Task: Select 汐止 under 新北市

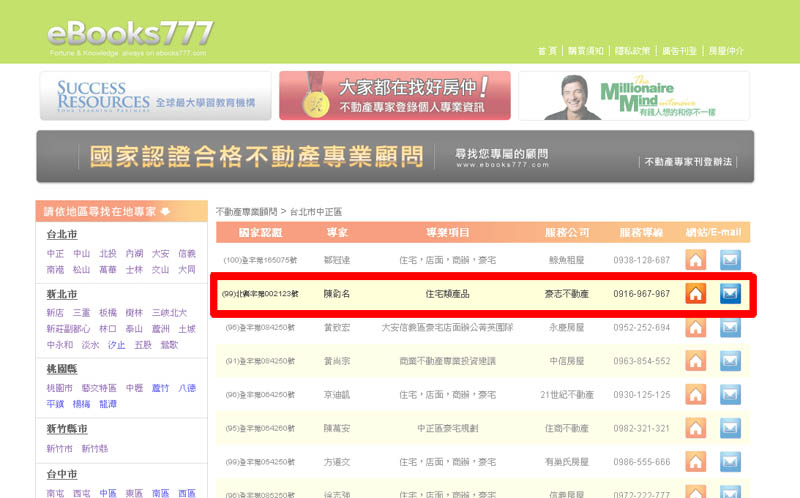Action: [116, 345]
